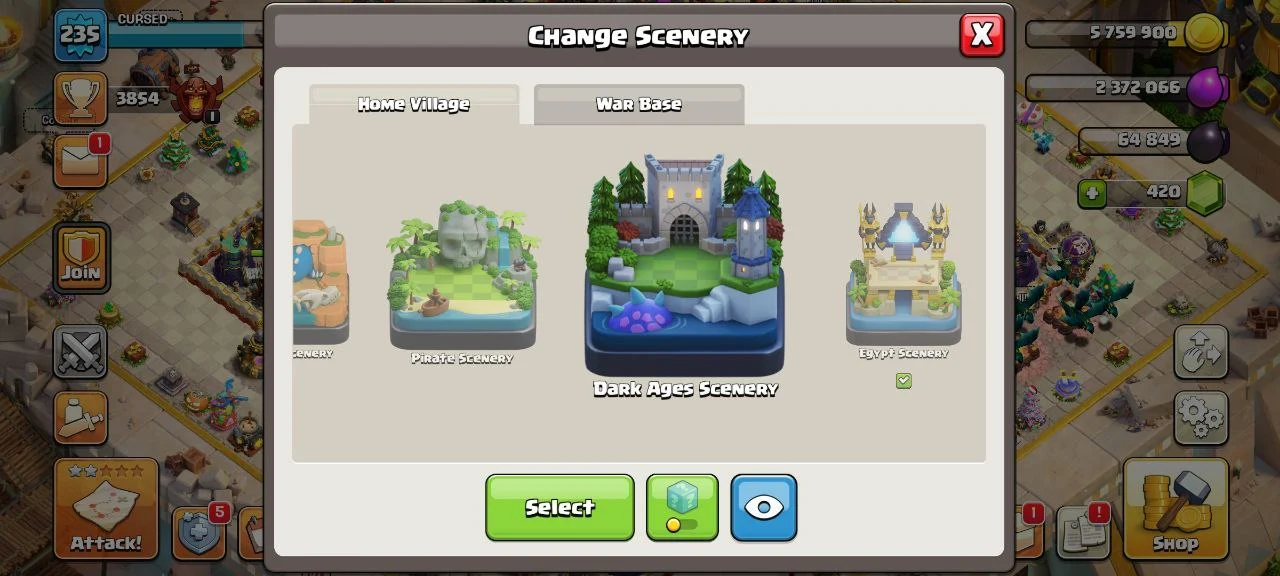Viewport: 1280px width, 576px height.
Task: Preview scenery with the eye button
Action: (x=764, y=508)
